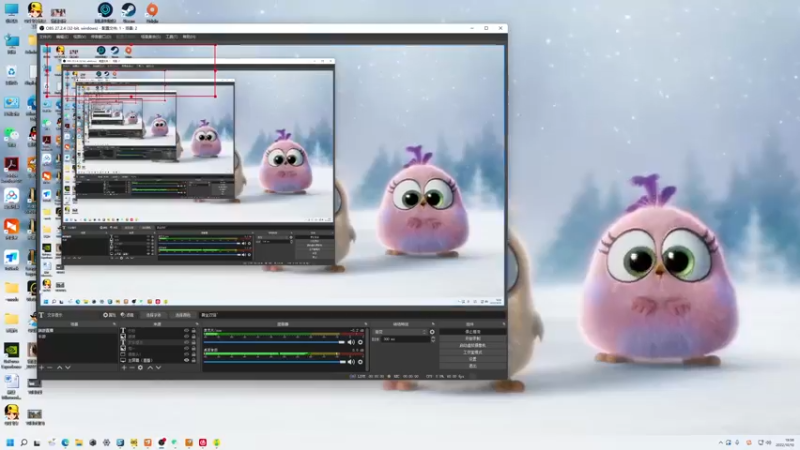Add a new scene with plus icon
This screenshot has width=800, height=450.
(x=41, y=367)
